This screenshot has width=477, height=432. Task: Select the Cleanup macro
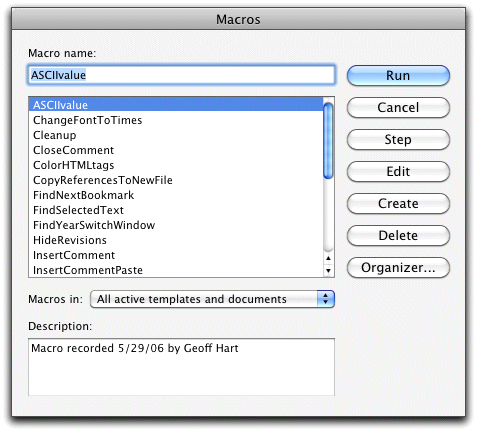point(176,135)
